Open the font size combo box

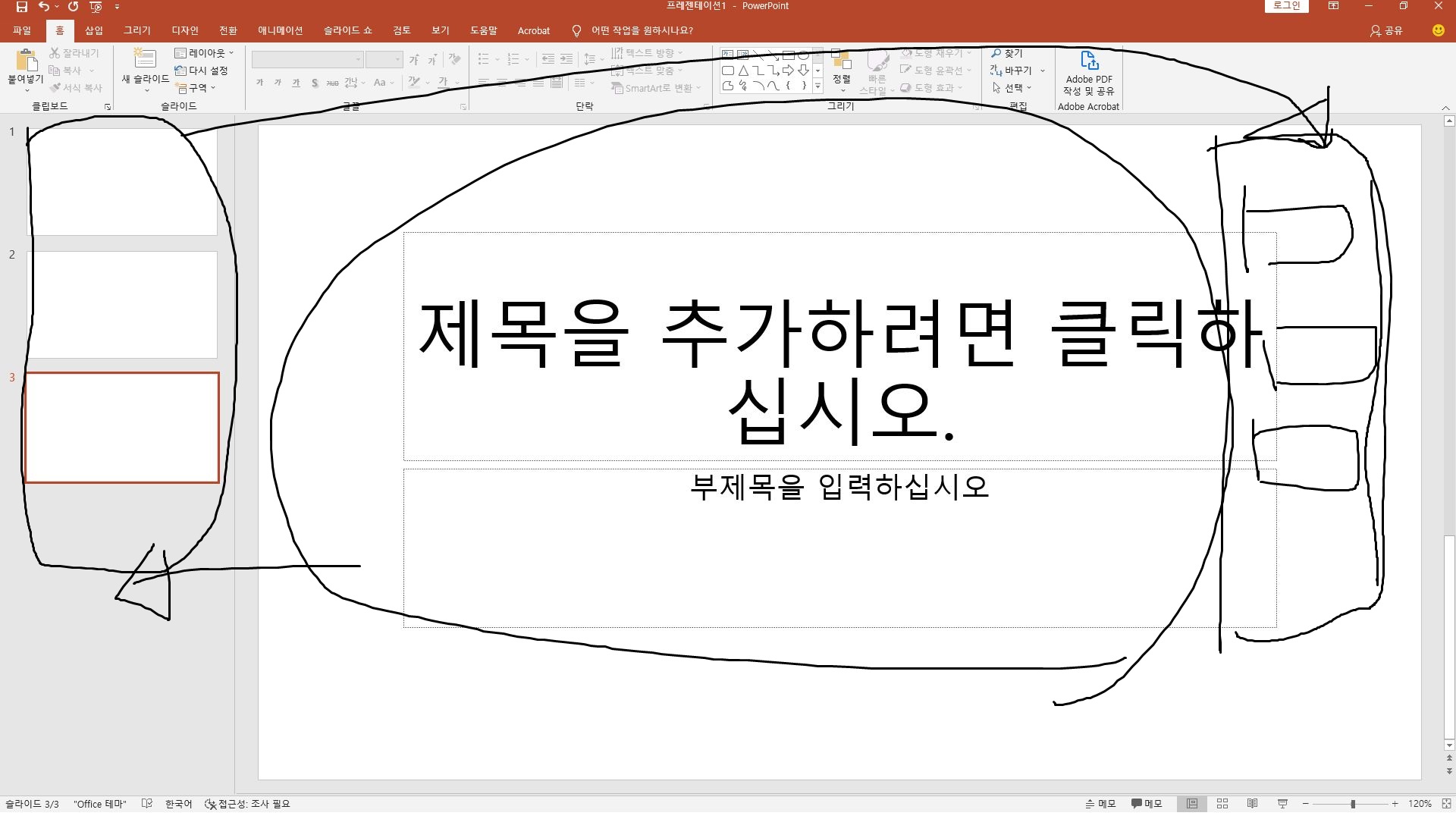coord(384,59)
